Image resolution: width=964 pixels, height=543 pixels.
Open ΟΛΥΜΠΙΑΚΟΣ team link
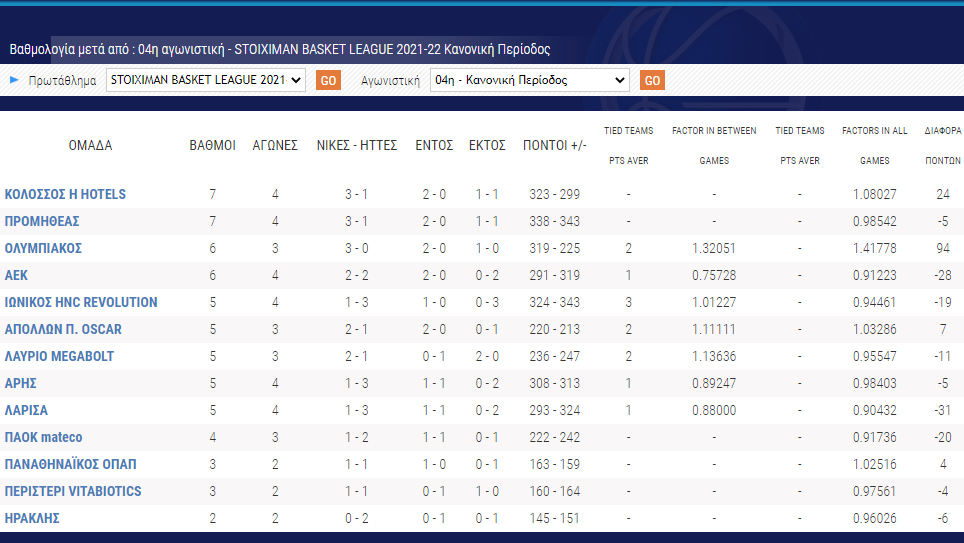pos(43,248)
